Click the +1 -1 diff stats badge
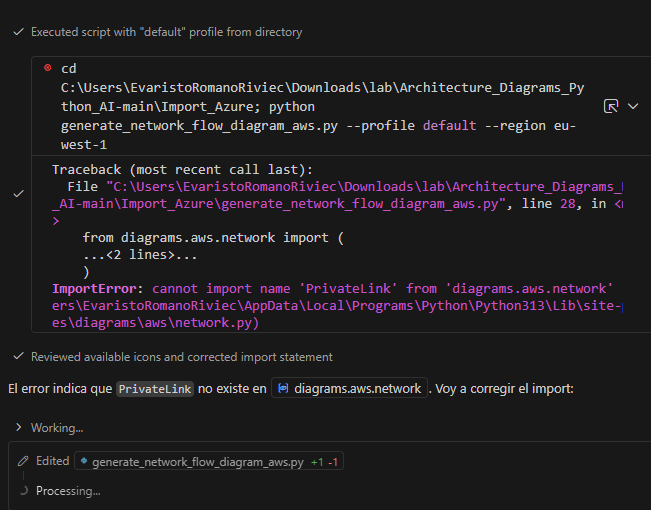651x510 pixels. point(327,462)
